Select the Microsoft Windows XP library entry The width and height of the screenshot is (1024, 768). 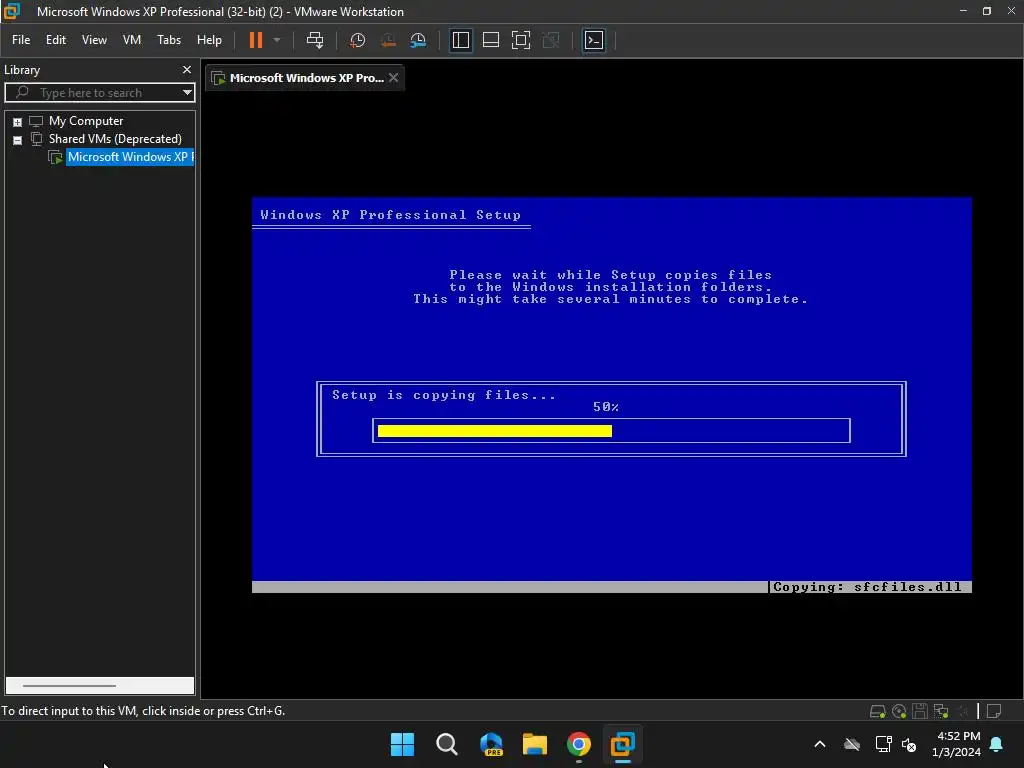pos(130,157)
